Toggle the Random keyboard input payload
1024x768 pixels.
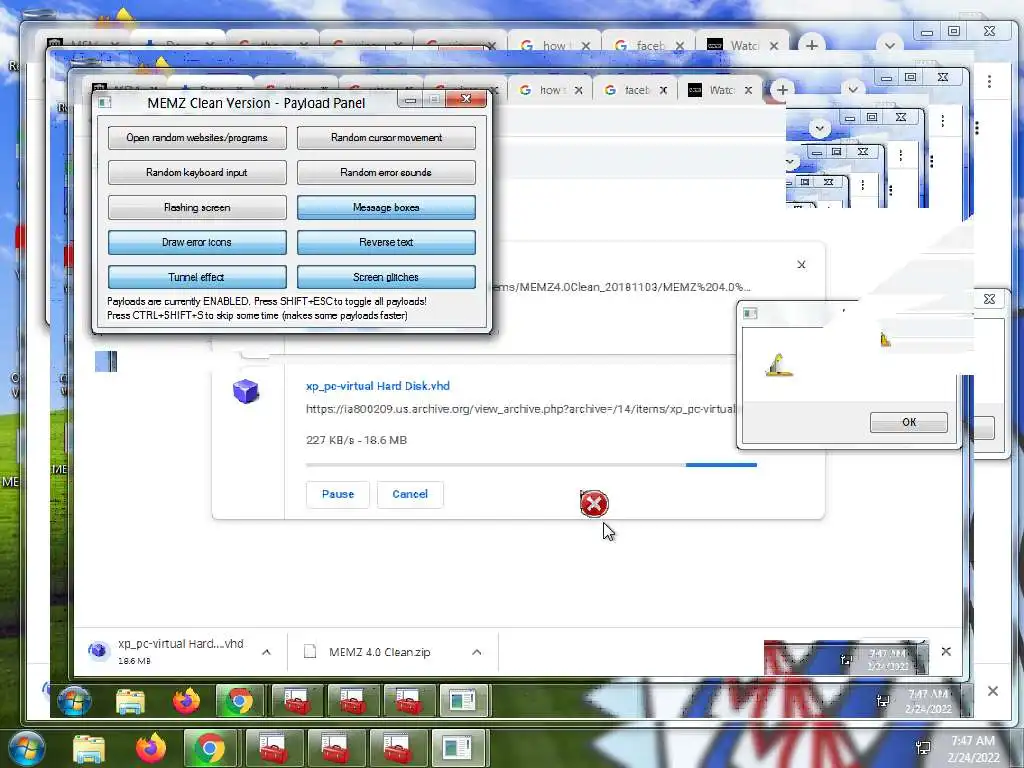point(197,172)
